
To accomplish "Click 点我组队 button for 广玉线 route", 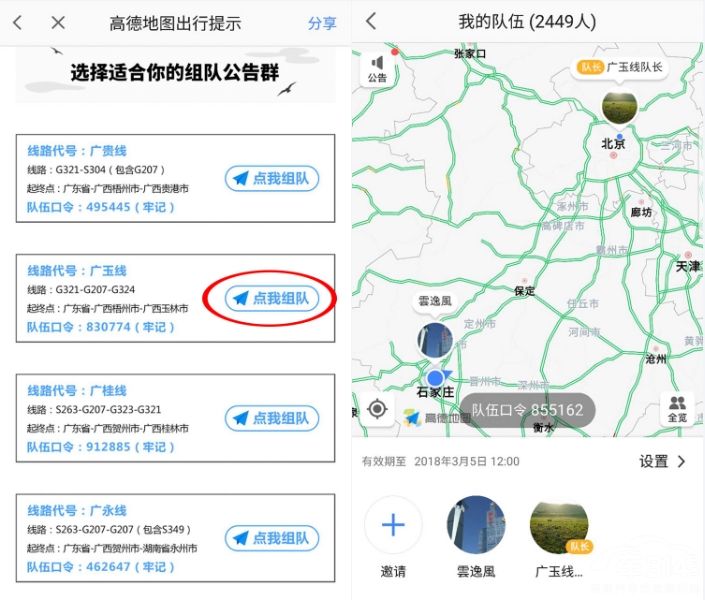I will coord(271,298).
